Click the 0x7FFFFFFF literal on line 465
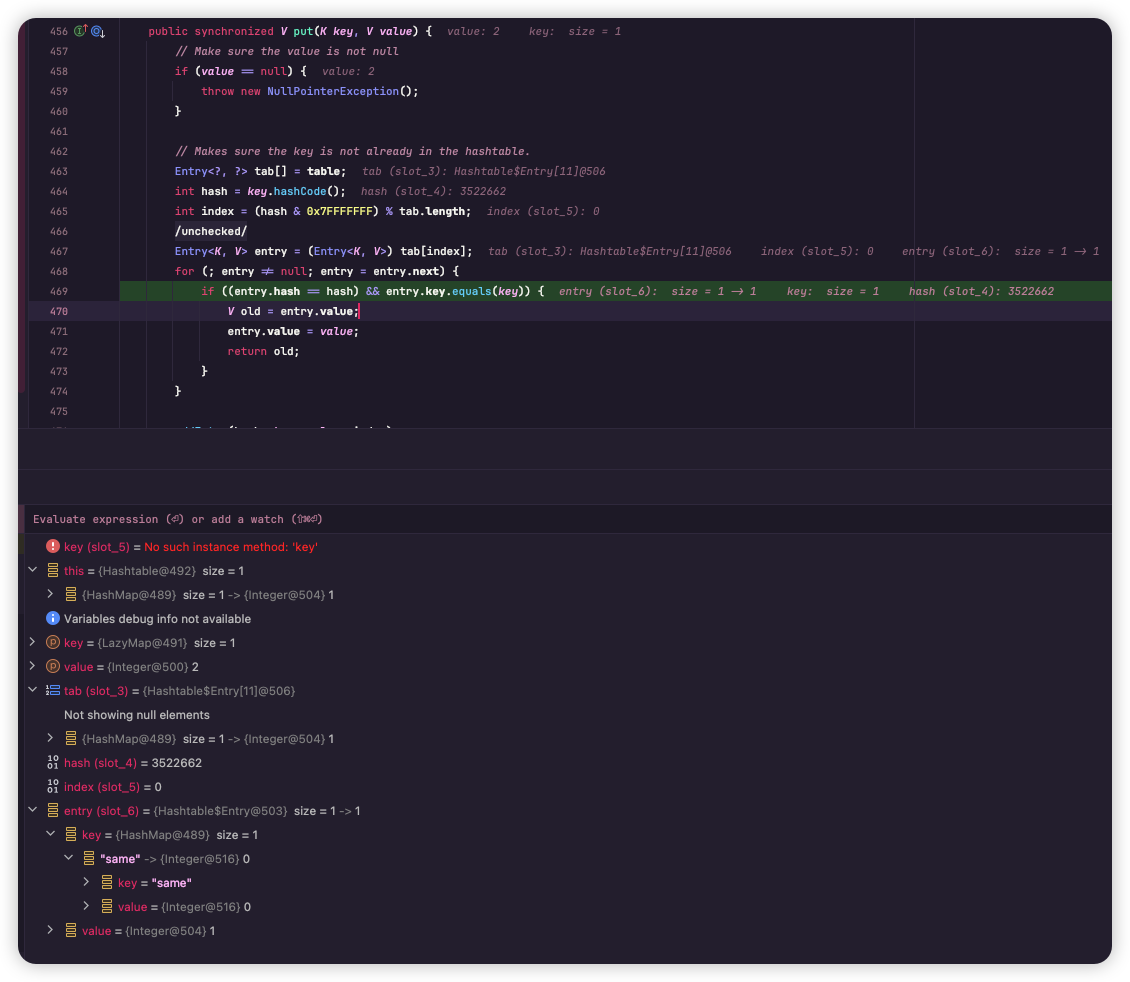This screenshot has height=982, width=1130. pos(339,211)
